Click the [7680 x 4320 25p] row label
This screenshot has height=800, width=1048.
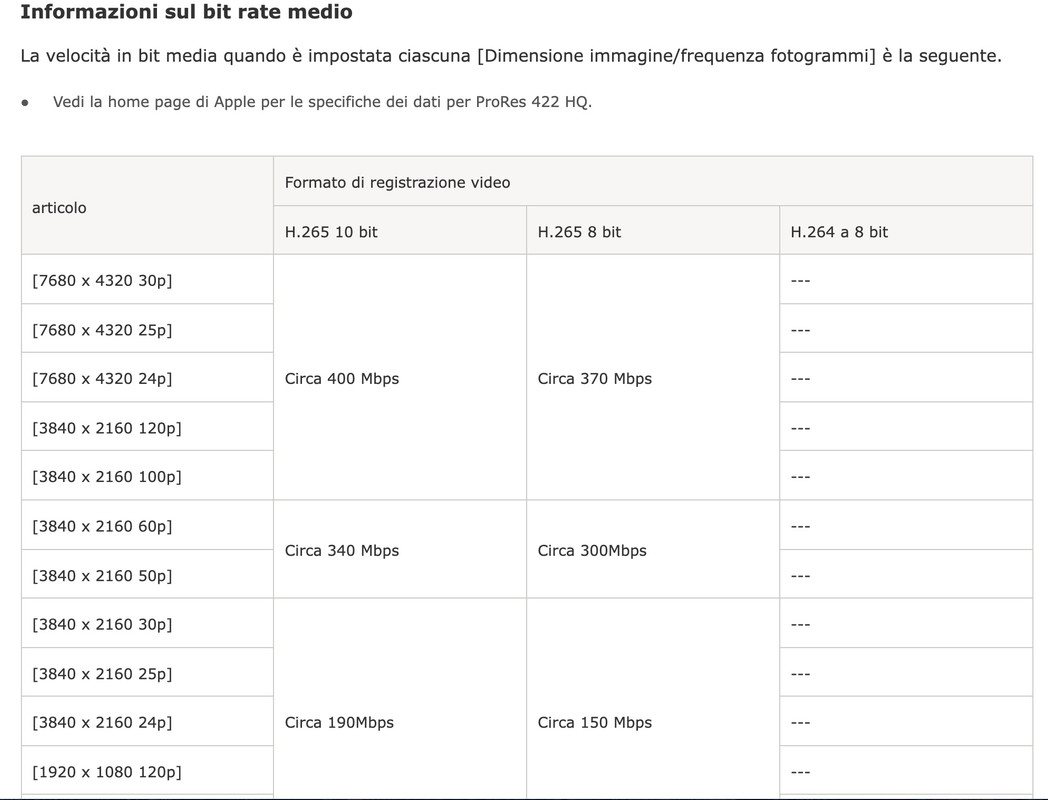pos(102,330)
